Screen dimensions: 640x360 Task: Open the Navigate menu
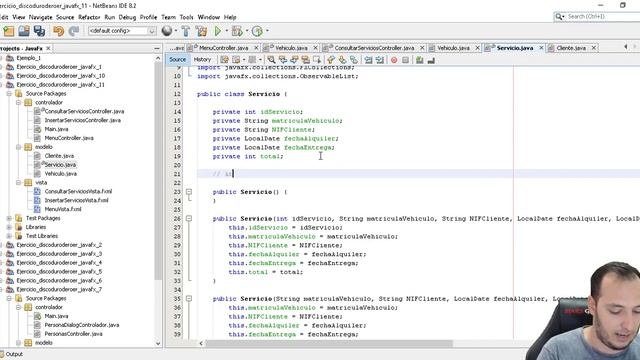point(40,17)
